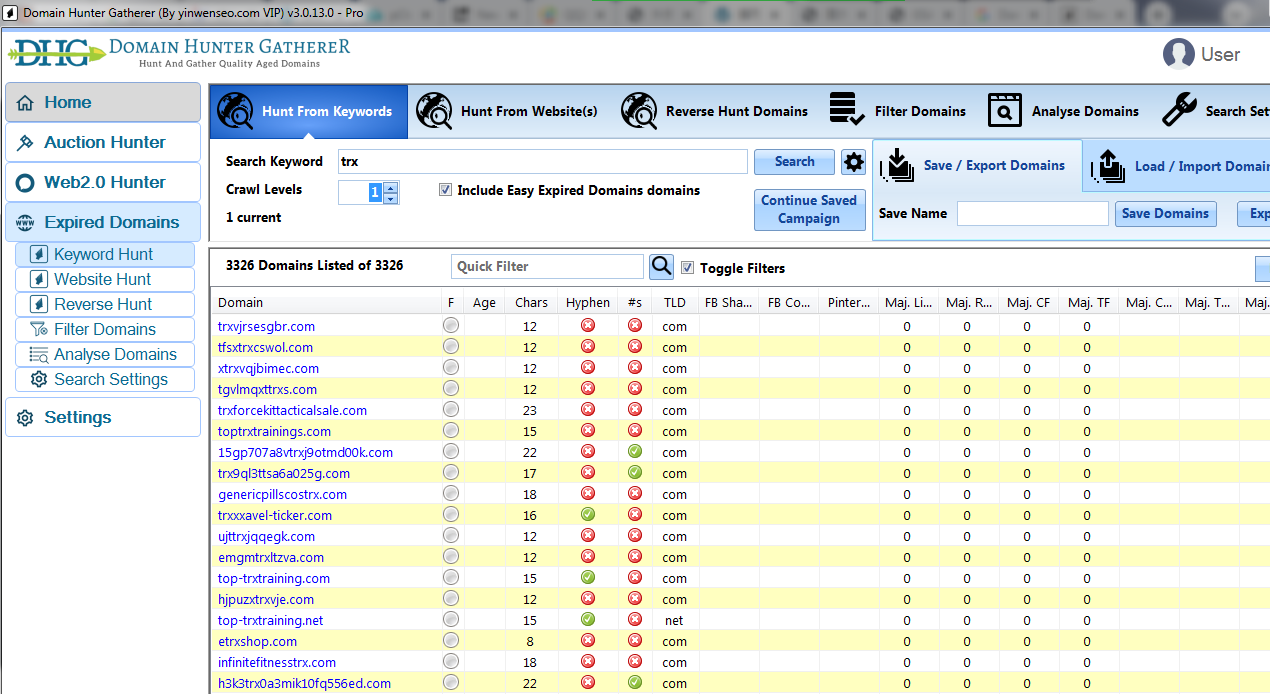Open Web2.0 Hunter section

[x=103, y=182]
